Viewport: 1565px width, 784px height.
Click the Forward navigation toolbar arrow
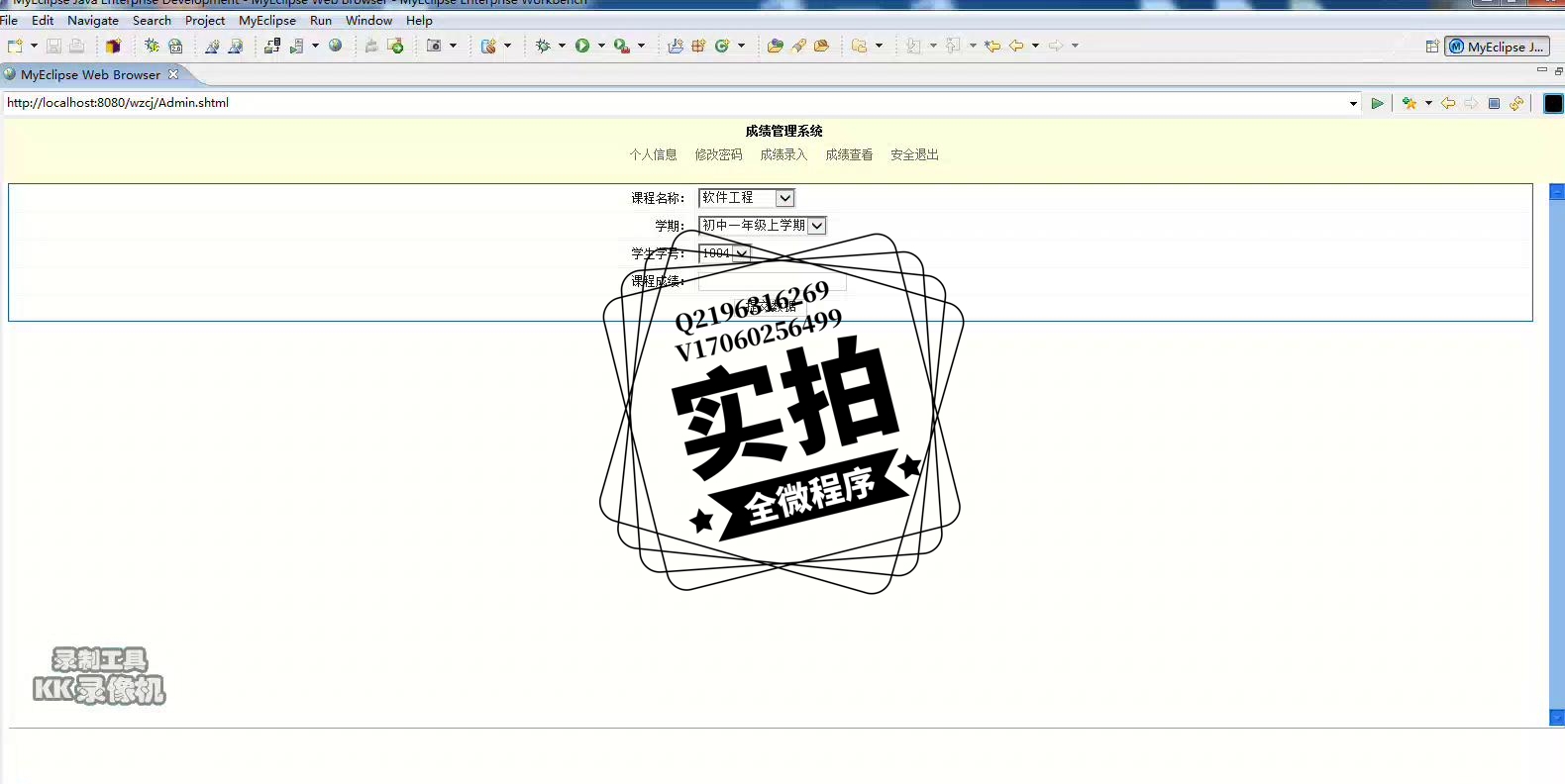point(1056,46)
